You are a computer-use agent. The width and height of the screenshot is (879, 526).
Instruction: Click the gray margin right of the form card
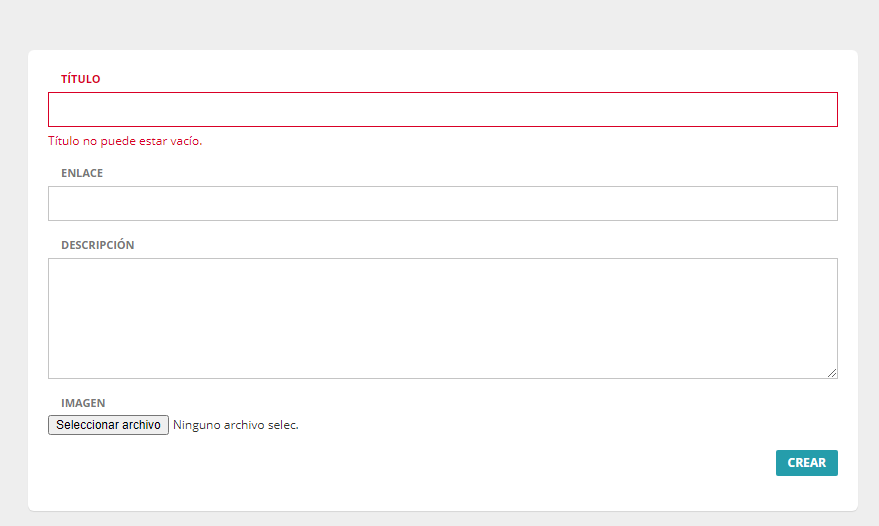tap(868, 280)
